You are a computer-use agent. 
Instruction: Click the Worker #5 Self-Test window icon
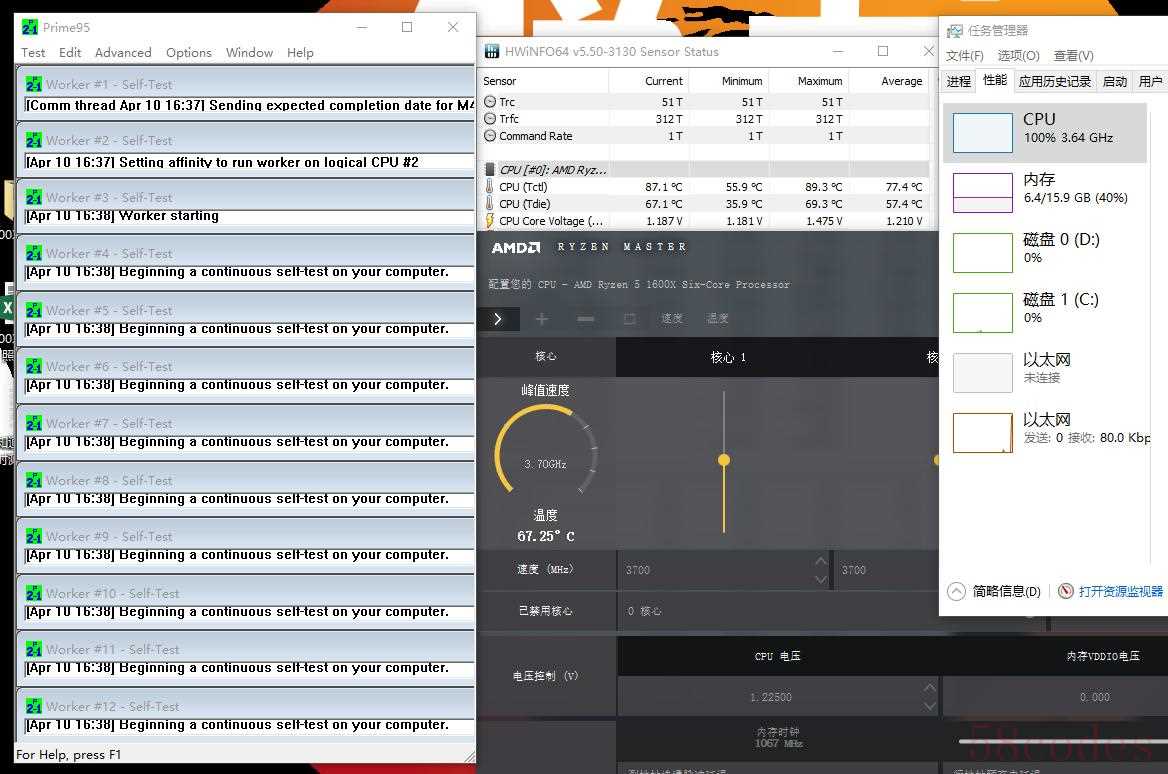[x=34, y=310]
